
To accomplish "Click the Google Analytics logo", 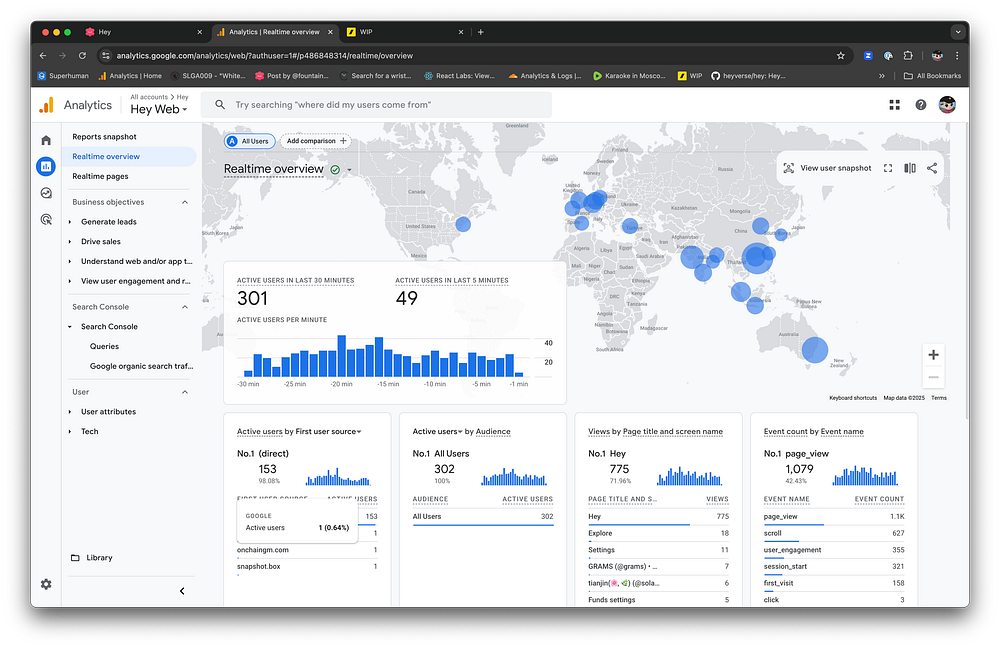I will (x=46, y=106).
